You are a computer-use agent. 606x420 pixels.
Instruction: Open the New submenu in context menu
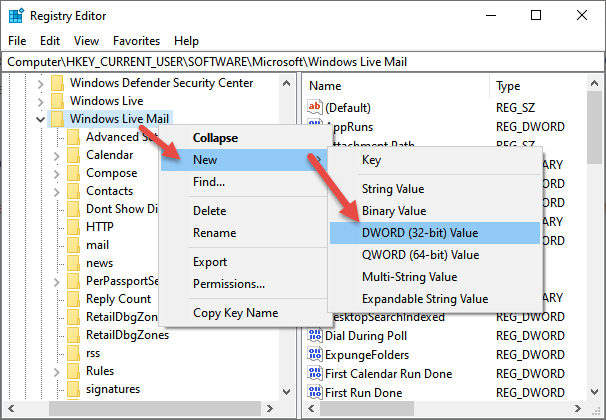click(x=245, y=160)
